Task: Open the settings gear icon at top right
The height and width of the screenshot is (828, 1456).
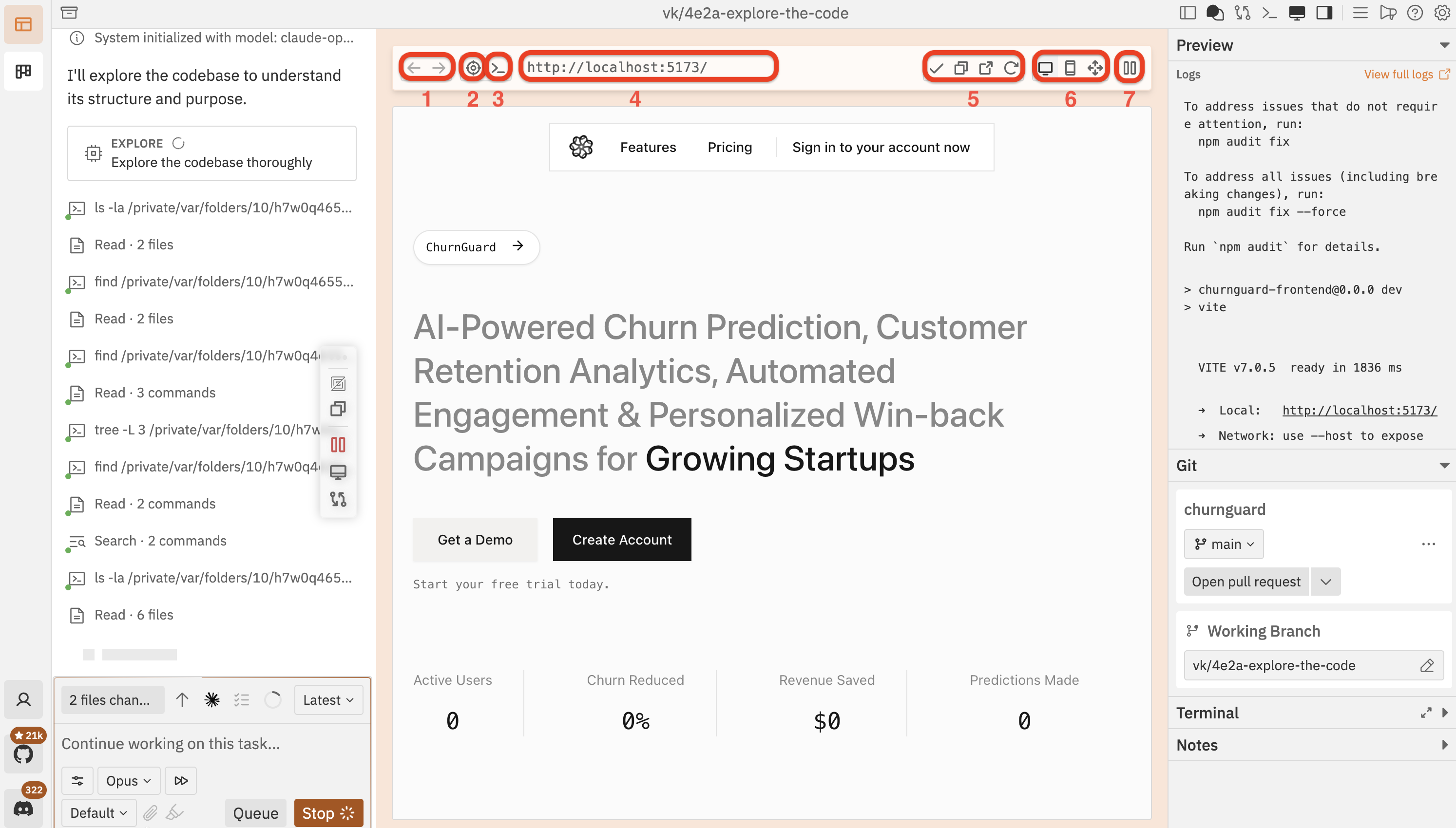Action: (x=1443, y=13)
